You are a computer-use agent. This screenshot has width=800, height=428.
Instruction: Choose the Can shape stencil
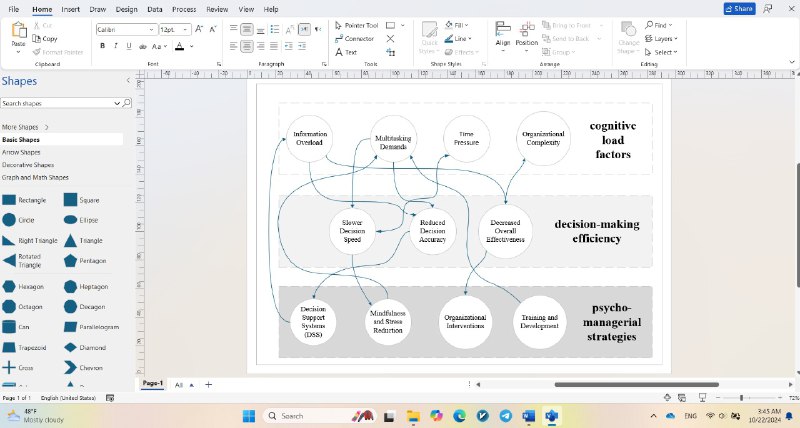(x=16, y=327)
